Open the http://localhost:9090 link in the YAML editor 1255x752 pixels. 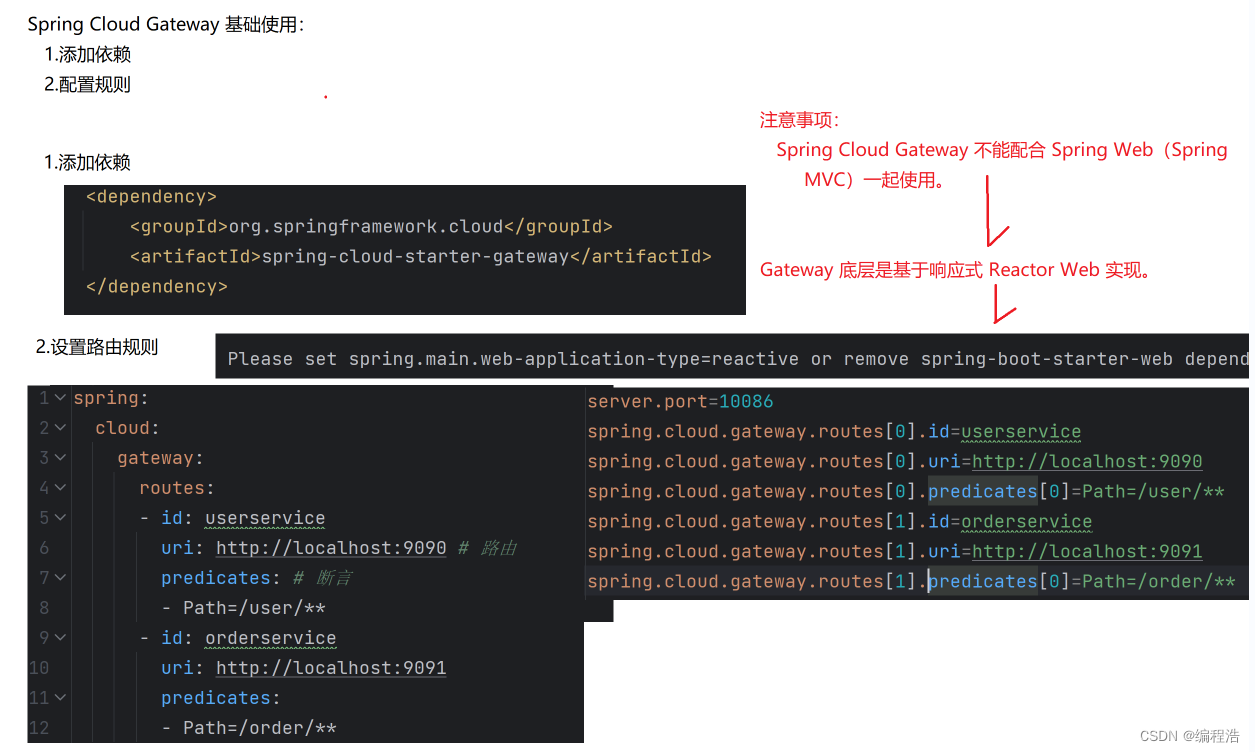pos(331,548)
